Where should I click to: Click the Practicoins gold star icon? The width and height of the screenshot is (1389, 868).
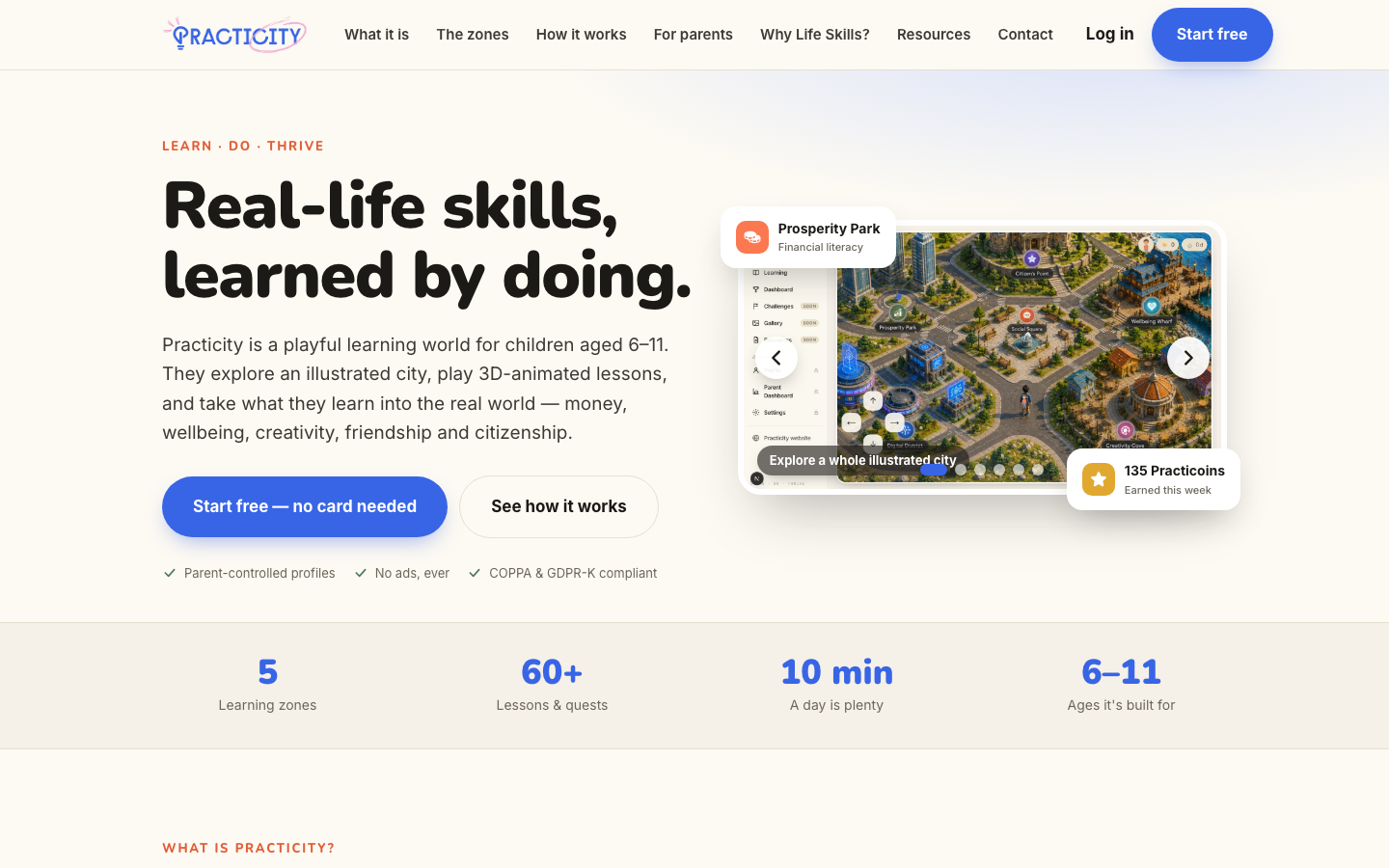pos(1099,479)
